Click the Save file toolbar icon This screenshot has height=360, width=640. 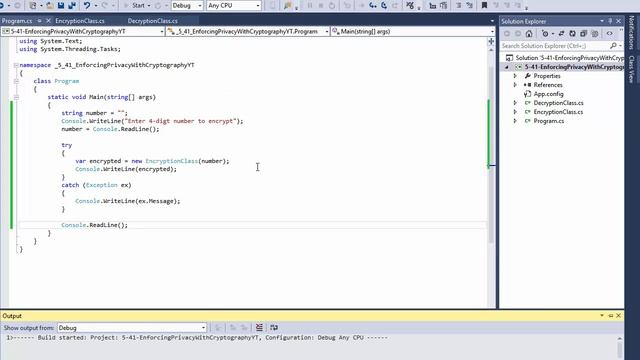(x=61, y=5)
